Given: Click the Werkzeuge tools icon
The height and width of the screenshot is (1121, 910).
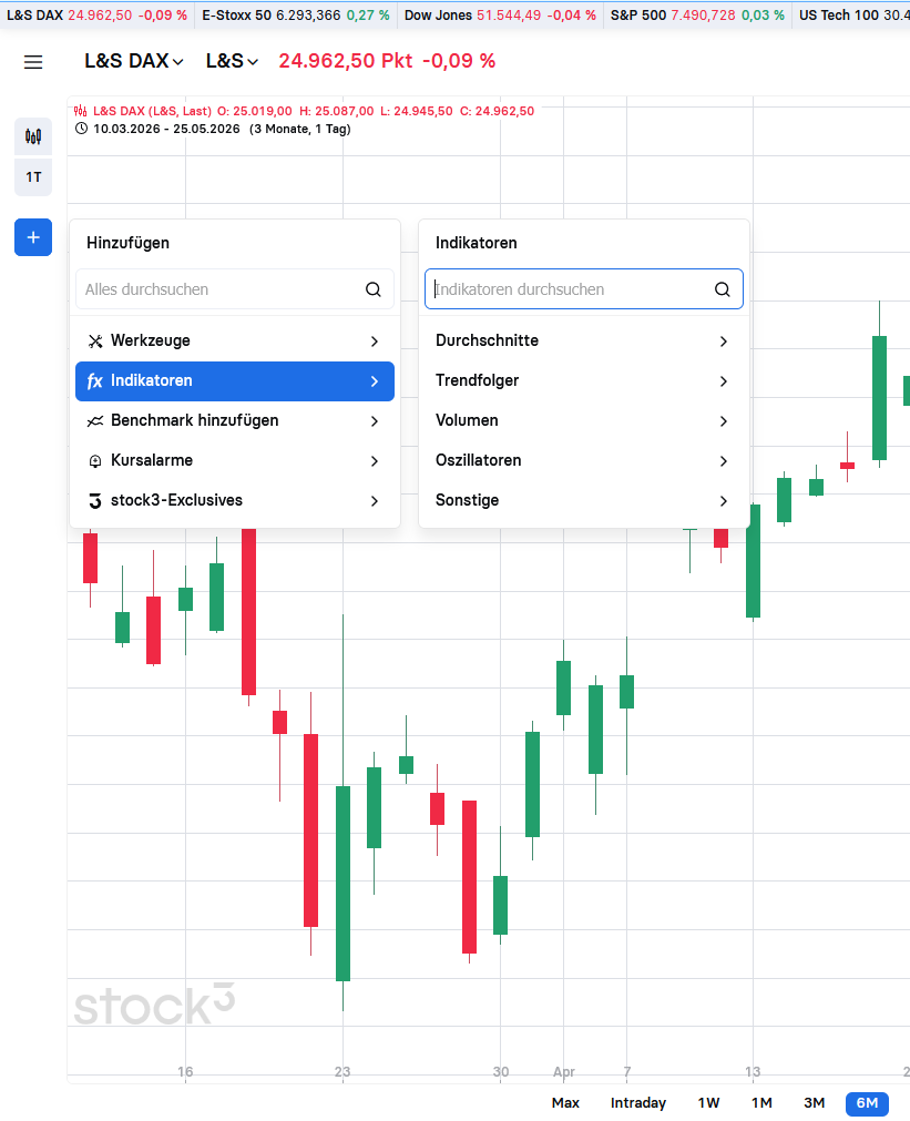Looking at the screenshot, I should (95, 341).
